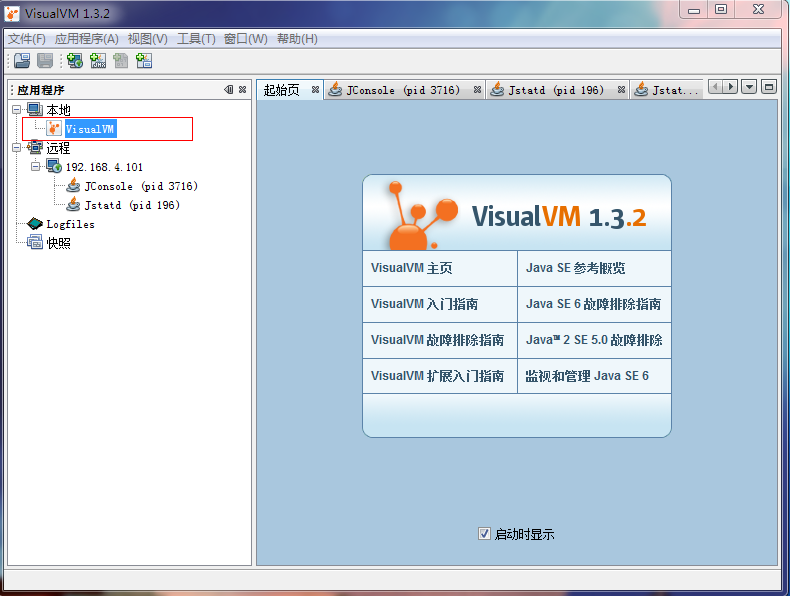Open the 文件(F) menu
Image resolution: width=790 pixels, height=596 pixels.
point(27,39)
